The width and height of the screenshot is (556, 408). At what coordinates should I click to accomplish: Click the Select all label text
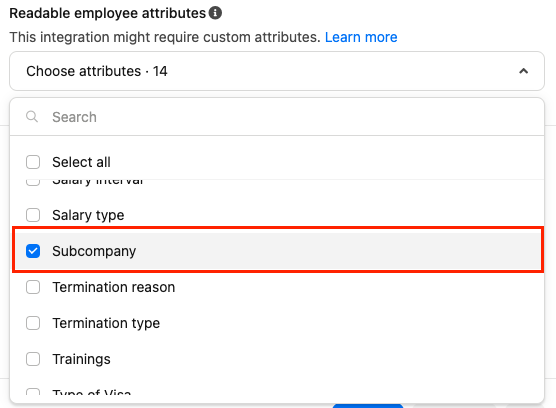(x=81, y=162)
